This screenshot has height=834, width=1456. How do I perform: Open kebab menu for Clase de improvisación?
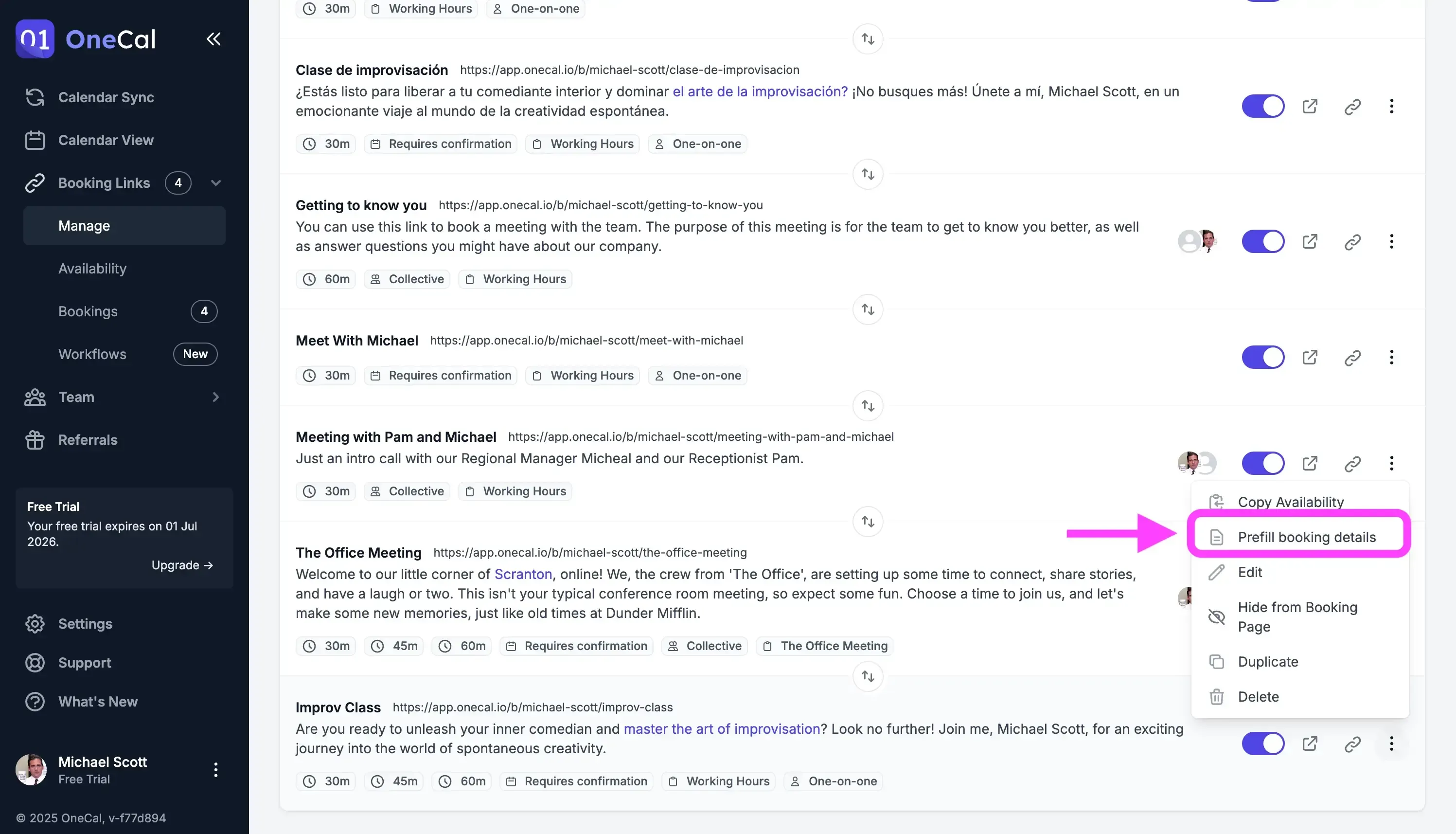point(1391,107)
